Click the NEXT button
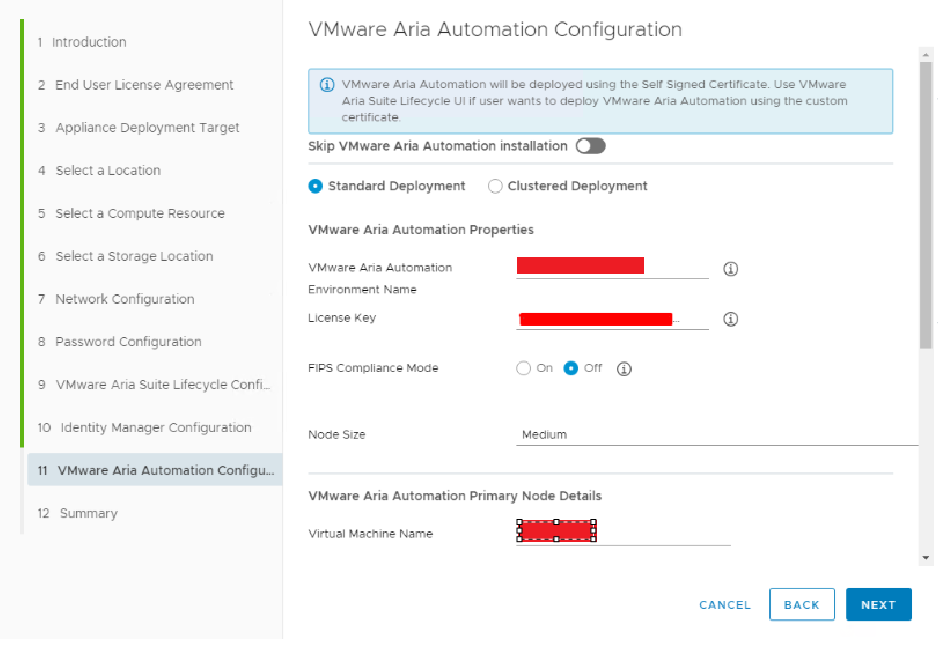The height and width of the screenshot is (657, 938). pyautogui.click(x=879, y=605)
